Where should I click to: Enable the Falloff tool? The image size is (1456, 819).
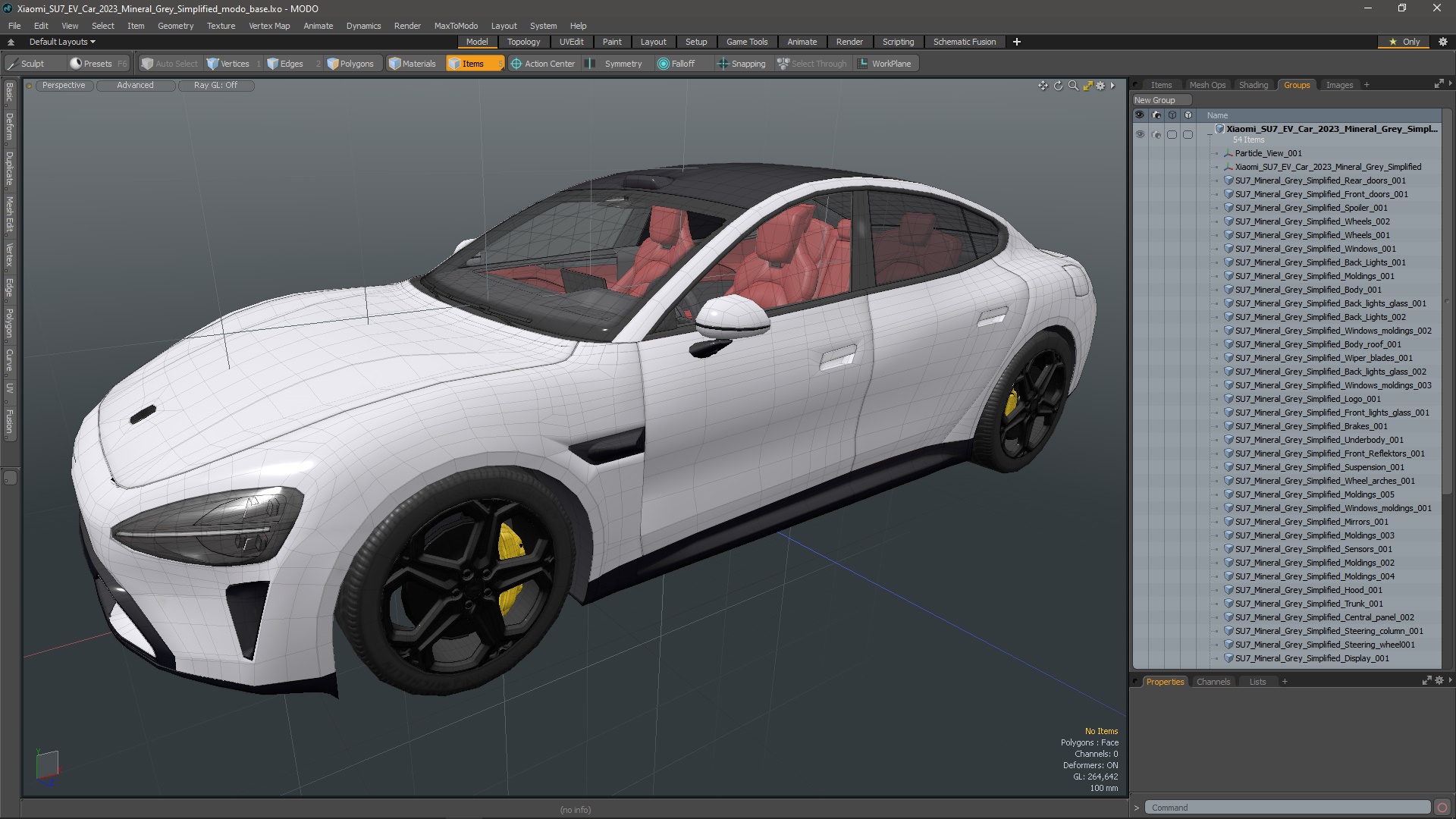click(676, 64)
